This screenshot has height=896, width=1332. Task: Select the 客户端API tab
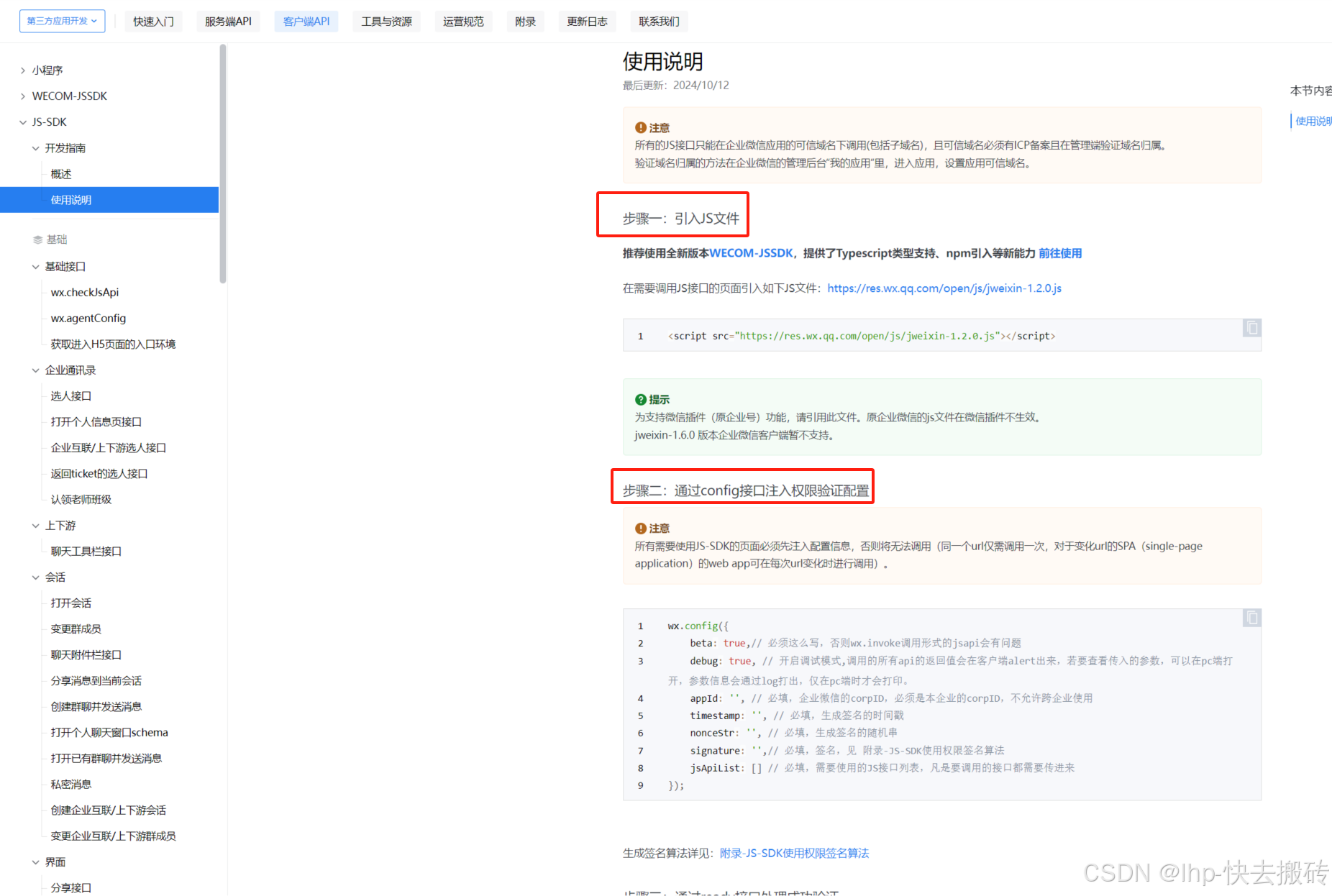coord(306,22)
